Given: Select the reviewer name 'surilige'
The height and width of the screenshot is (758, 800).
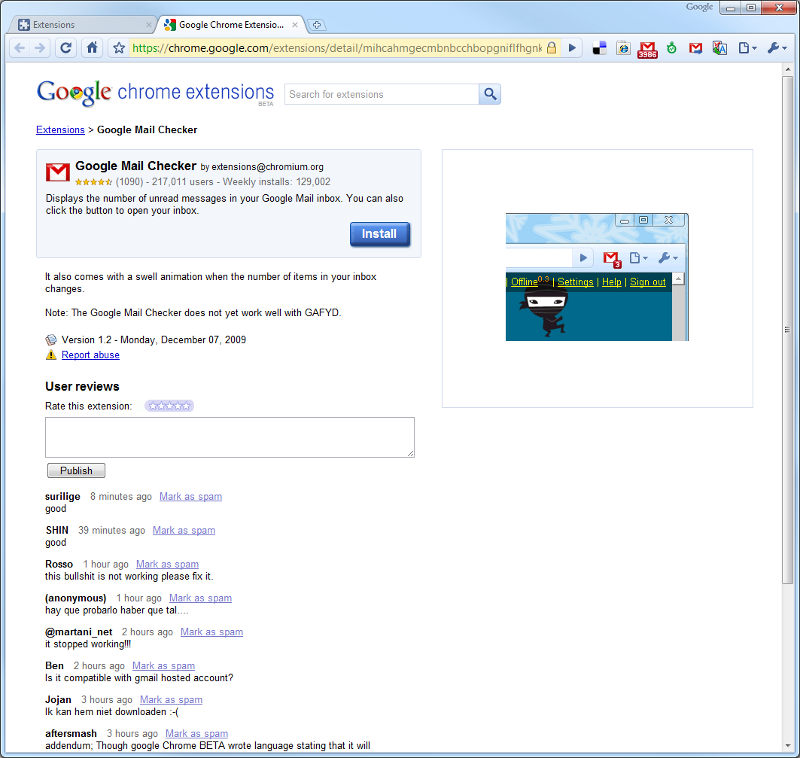Looking at the screenshot, I should point(62,496).
